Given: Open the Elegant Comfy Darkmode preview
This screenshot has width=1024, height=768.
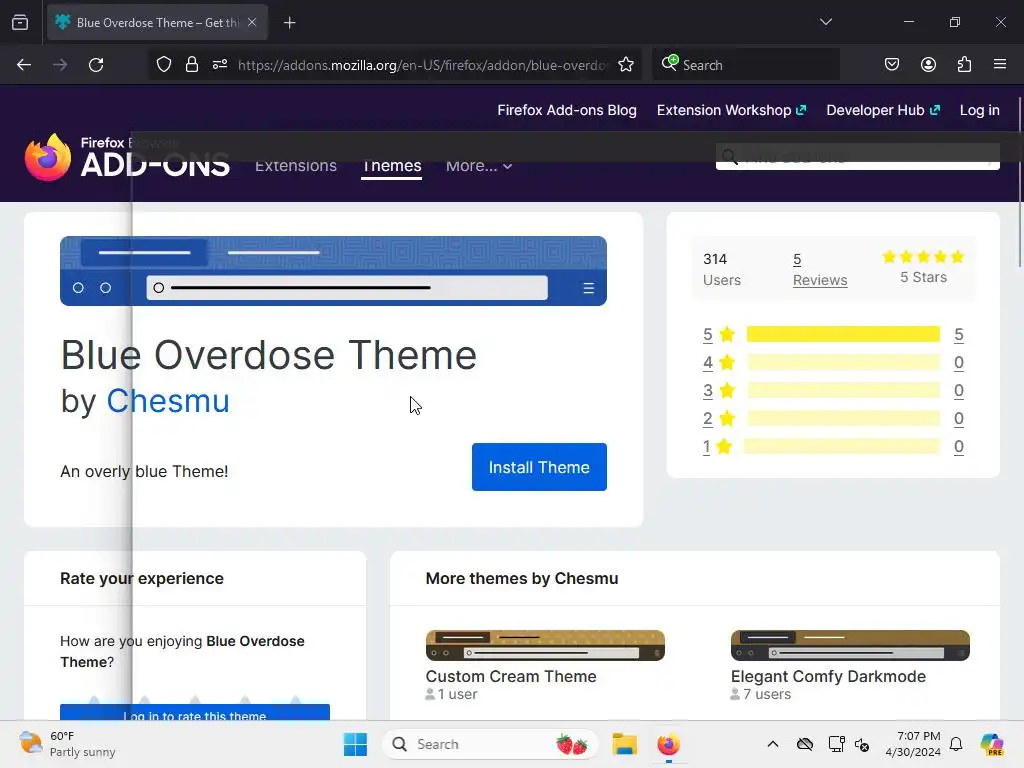Looking at the screenshot, I should click(x=850, y=645).
